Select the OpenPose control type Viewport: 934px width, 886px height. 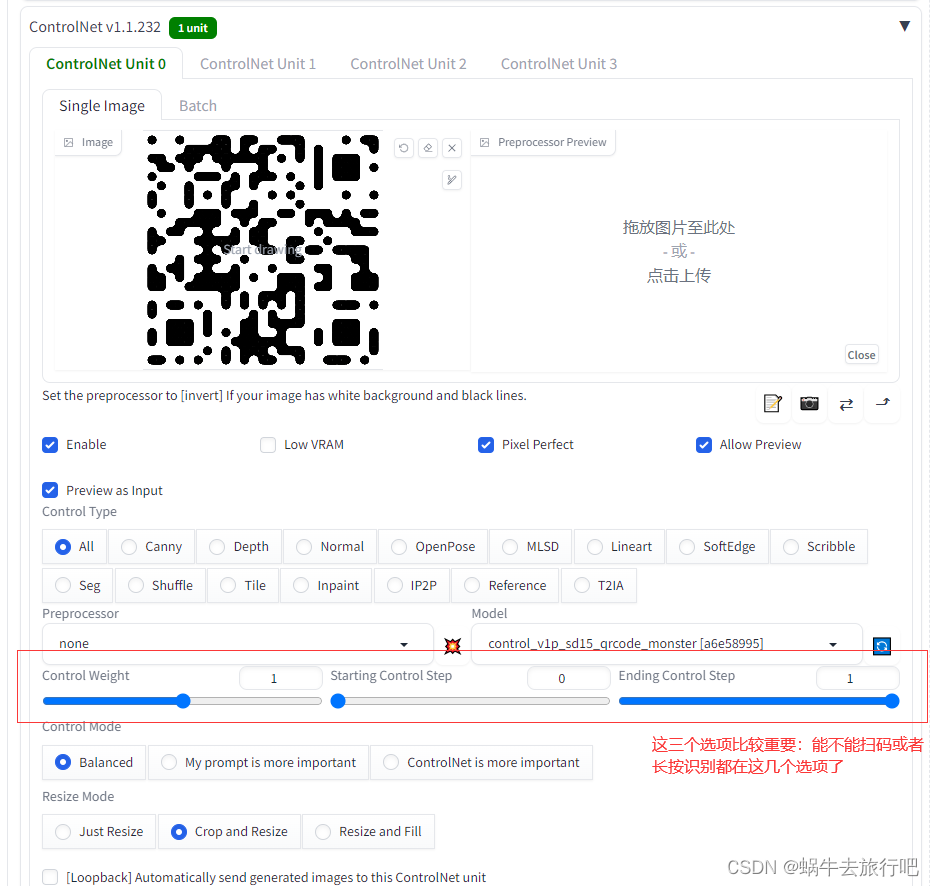tap(433, 547)
